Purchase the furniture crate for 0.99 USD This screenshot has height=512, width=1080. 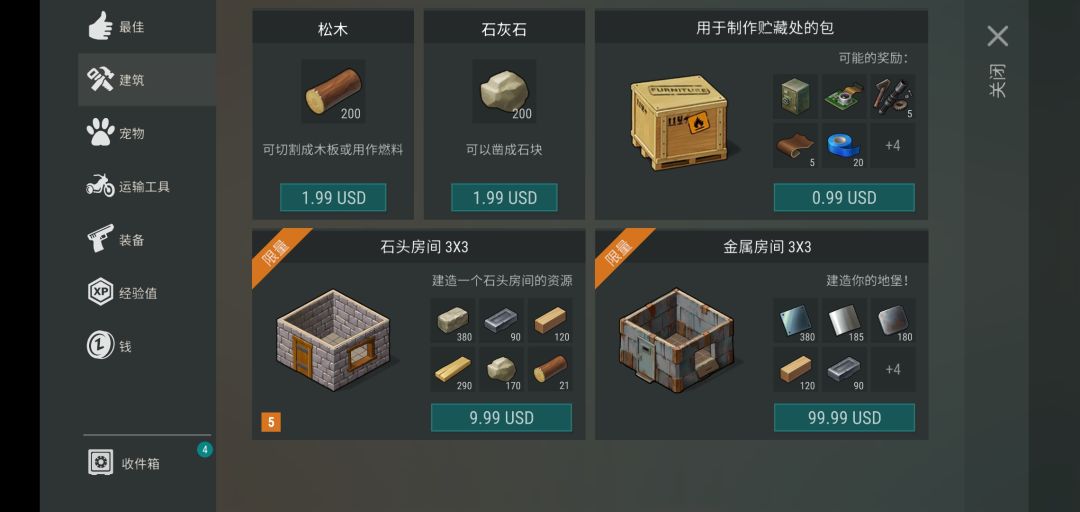pyautogui.click(x=844, y=198)
